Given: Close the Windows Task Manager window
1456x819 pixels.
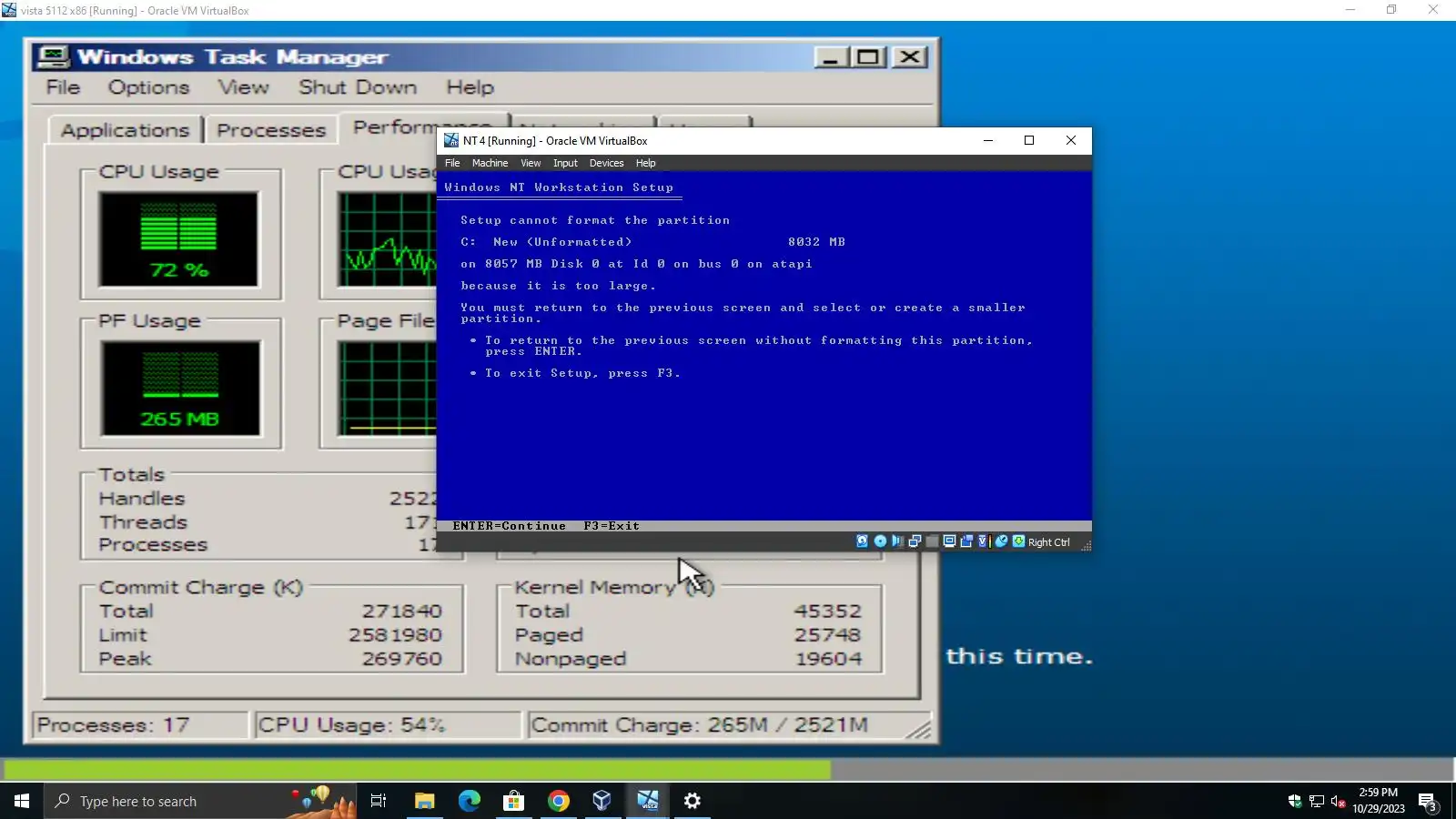Looking at the screenshot, I should click(909, 56).
